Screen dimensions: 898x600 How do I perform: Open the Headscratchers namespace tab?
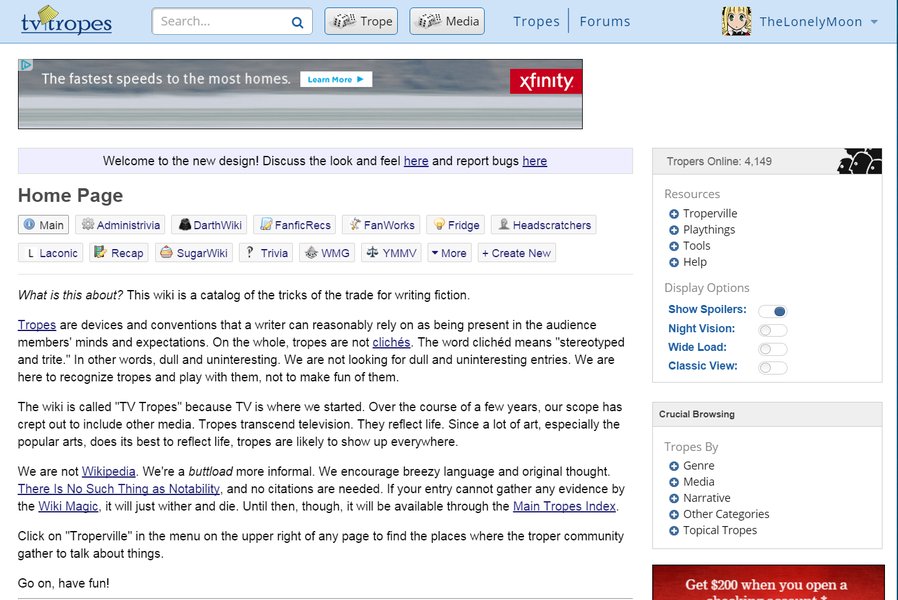tap(543, 225)
